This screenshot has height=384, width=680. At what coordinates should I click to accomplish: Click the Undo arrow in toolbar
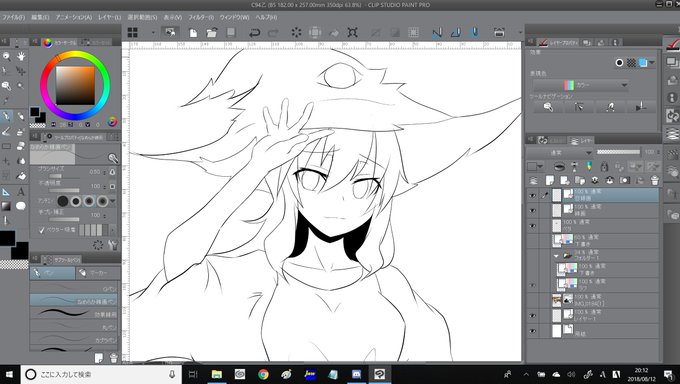pos(254,33)
